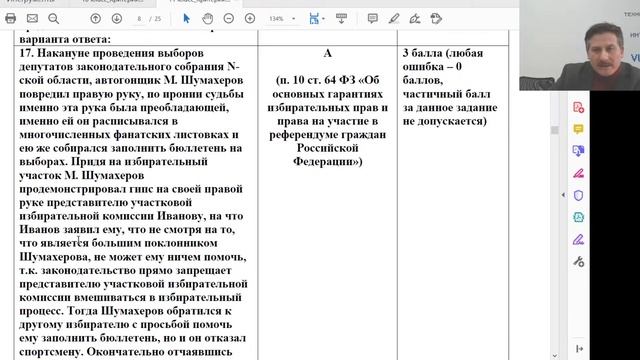
Task: Click the answer cell letter 'А'
Action: coord(327,53)
